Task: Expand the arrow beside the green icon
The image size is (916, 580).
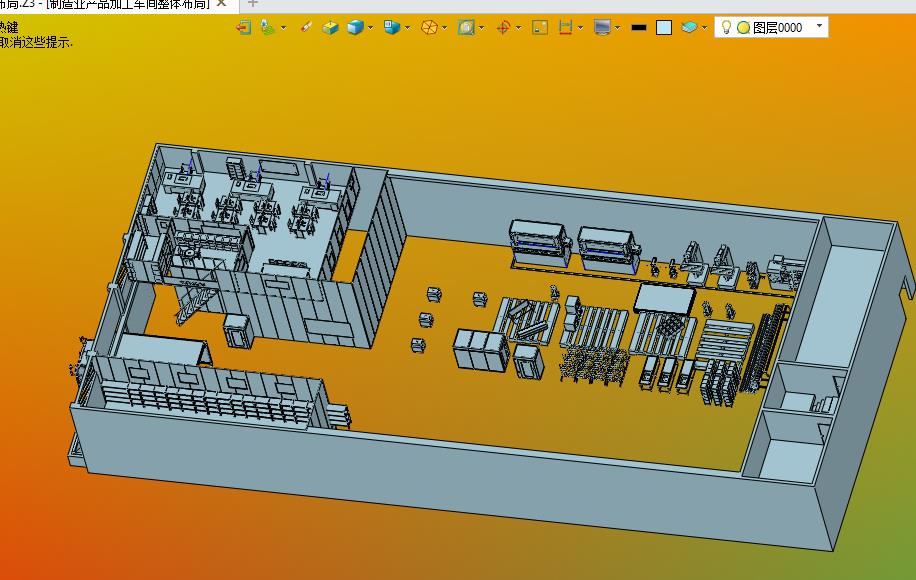Action: tap(283, 28)
